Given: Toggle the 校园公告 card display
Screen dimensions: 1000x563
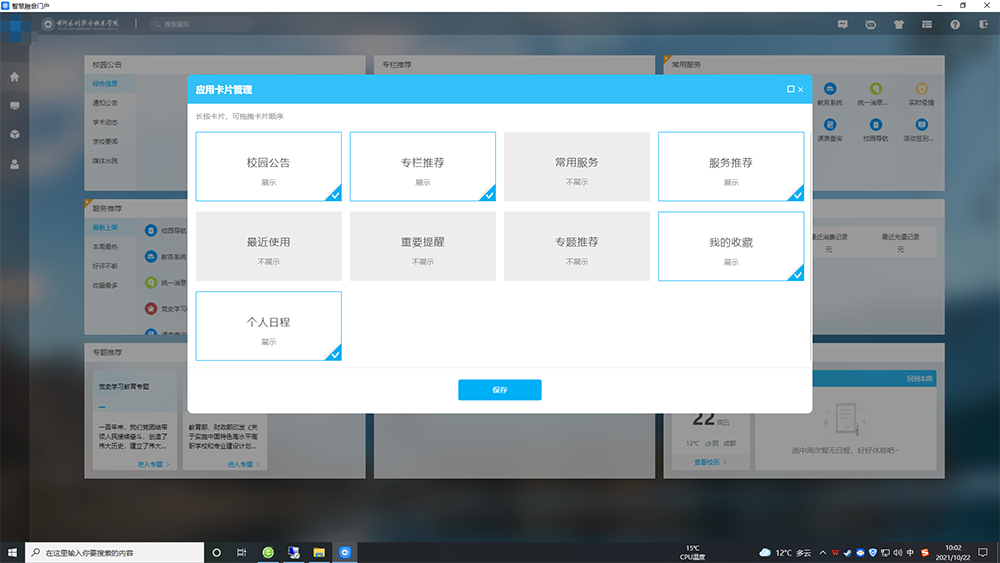Looking at the screenshot, I should point(268,167).
